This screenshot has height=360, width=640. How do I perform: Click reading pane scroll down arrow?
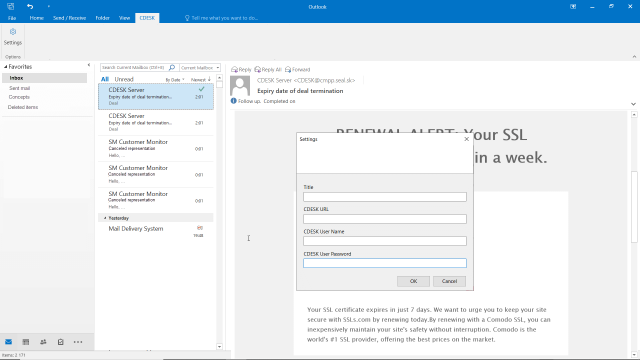(634, 355)
